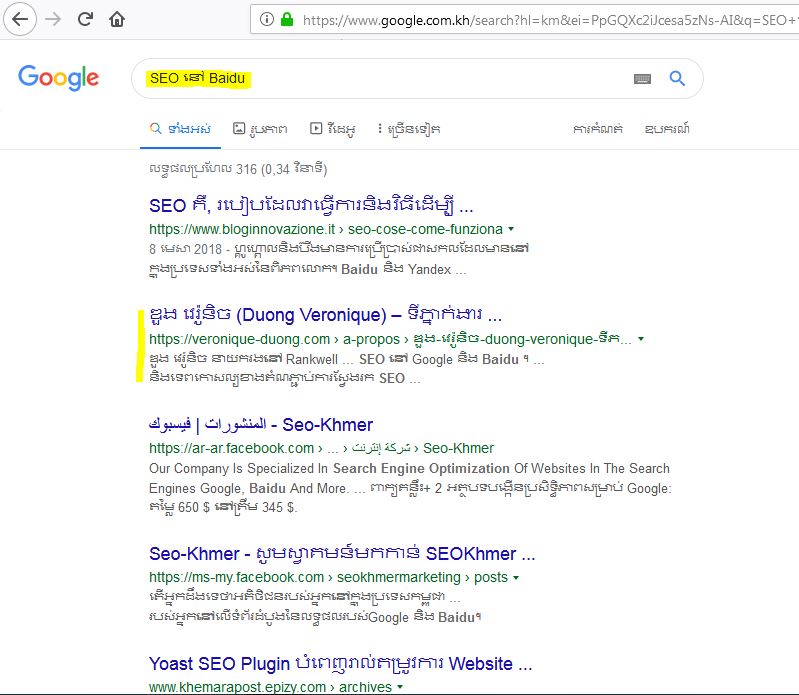Click the ms-my.facebook.com seokhmermarketing URL
This screenshot has width=799, height=695.
328,577
